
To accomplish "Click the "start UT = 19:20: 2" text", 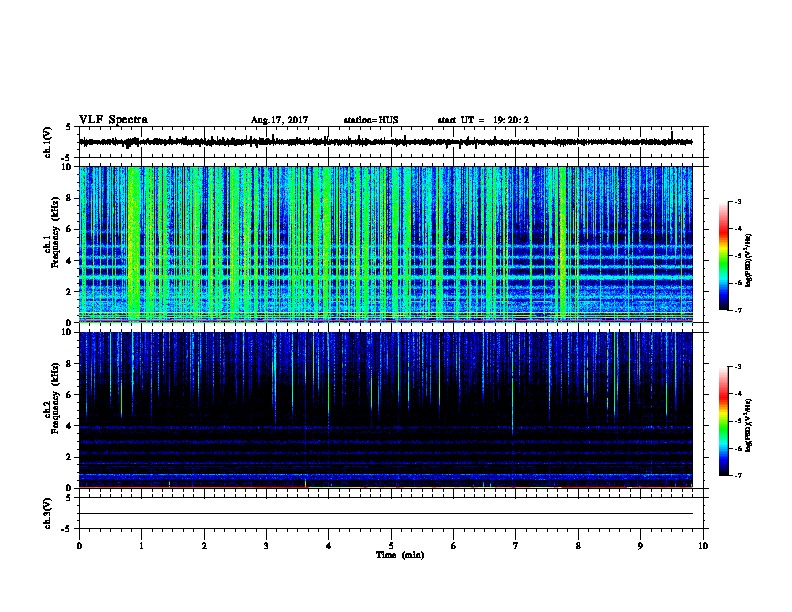I will click(x=483, y=120).
